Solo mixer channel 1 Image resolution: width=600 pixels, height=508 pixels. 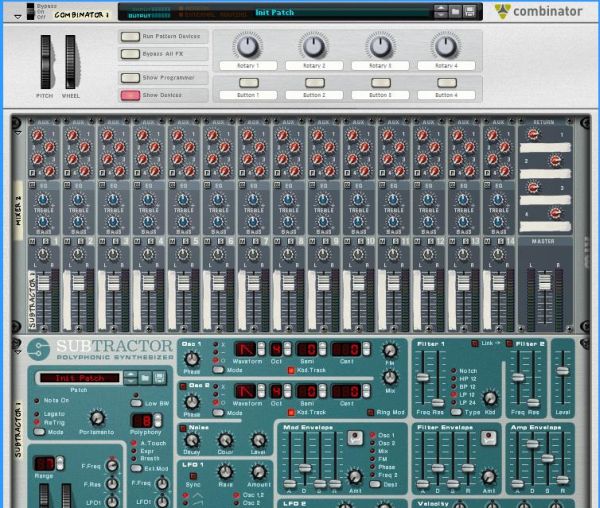46,241
